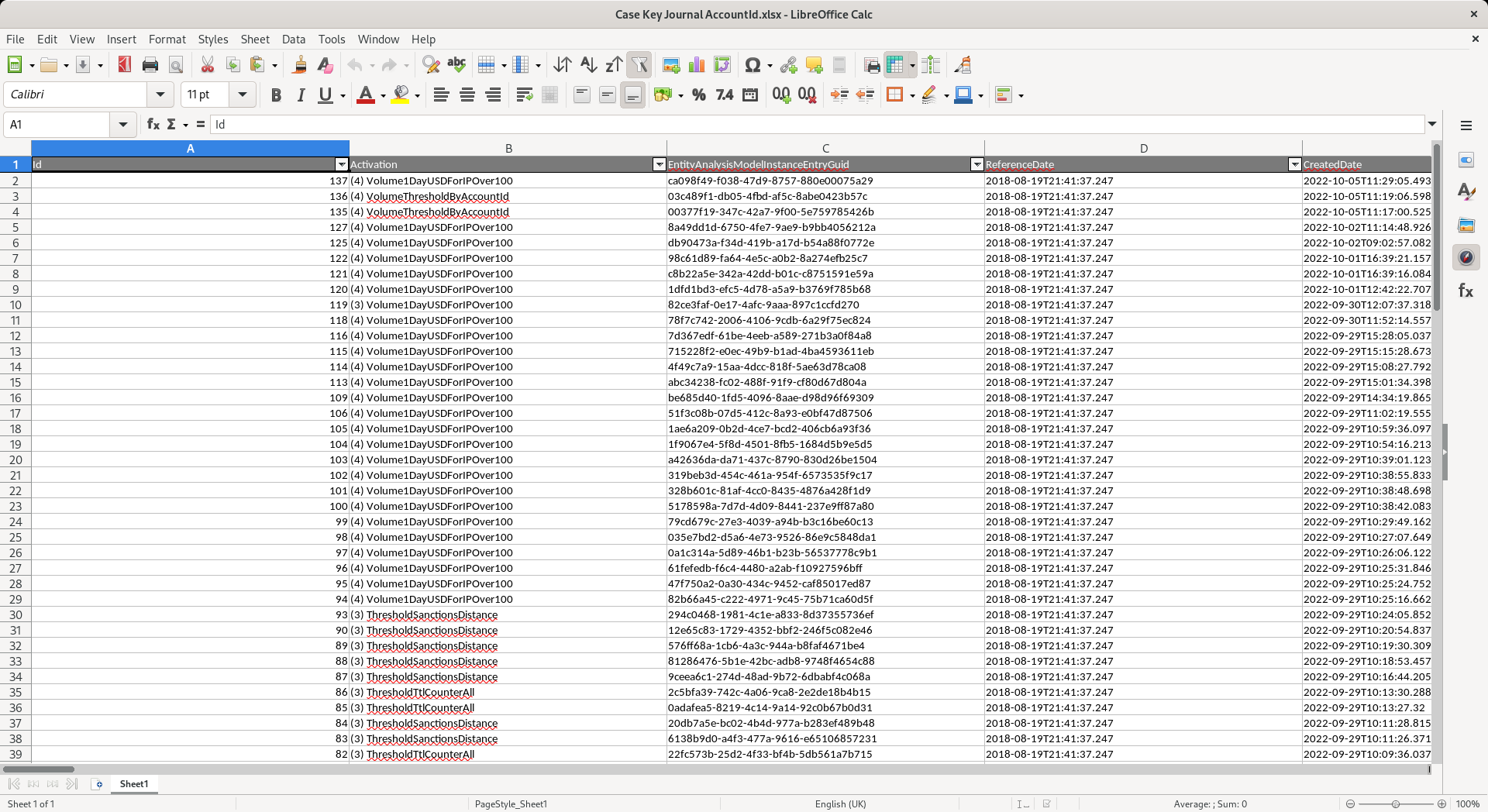This screenshot has height=812, width=1488.
Task: Open Activation column filter dropdown
Action: [x=660, y=164]
